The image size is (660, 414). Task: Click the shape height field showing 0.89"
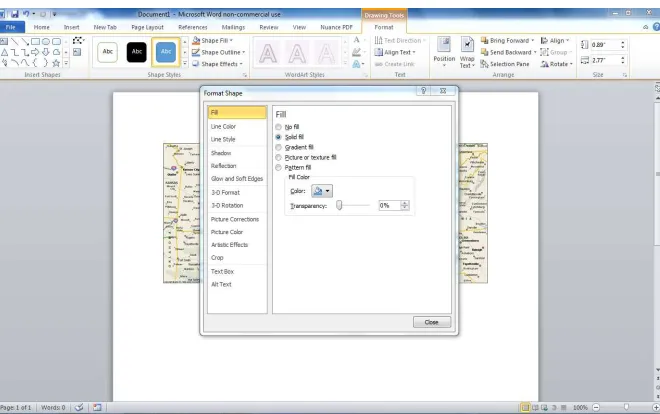[605, 45]
